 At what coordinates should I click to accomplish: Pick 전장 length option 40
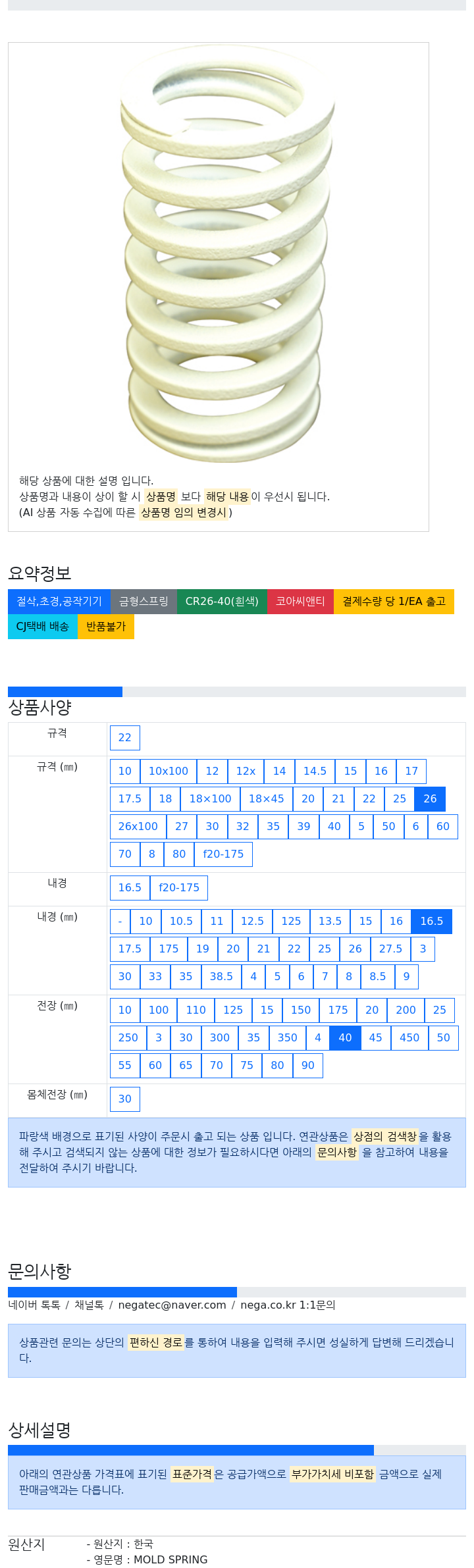pyautogui.click(x=345, y=1038)
